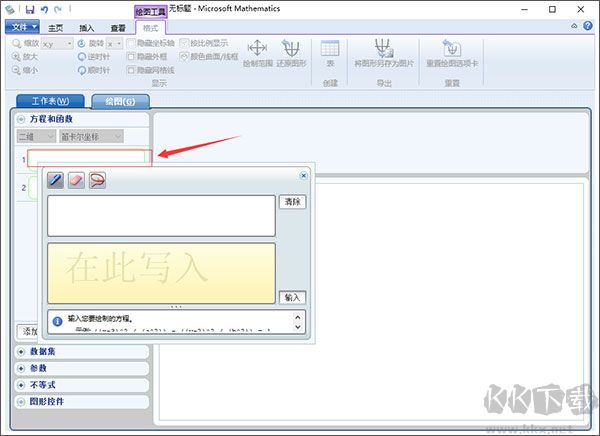Toggle 隐藏外框 hide frame checkbox
600x436 pixels.
(131, 57)
